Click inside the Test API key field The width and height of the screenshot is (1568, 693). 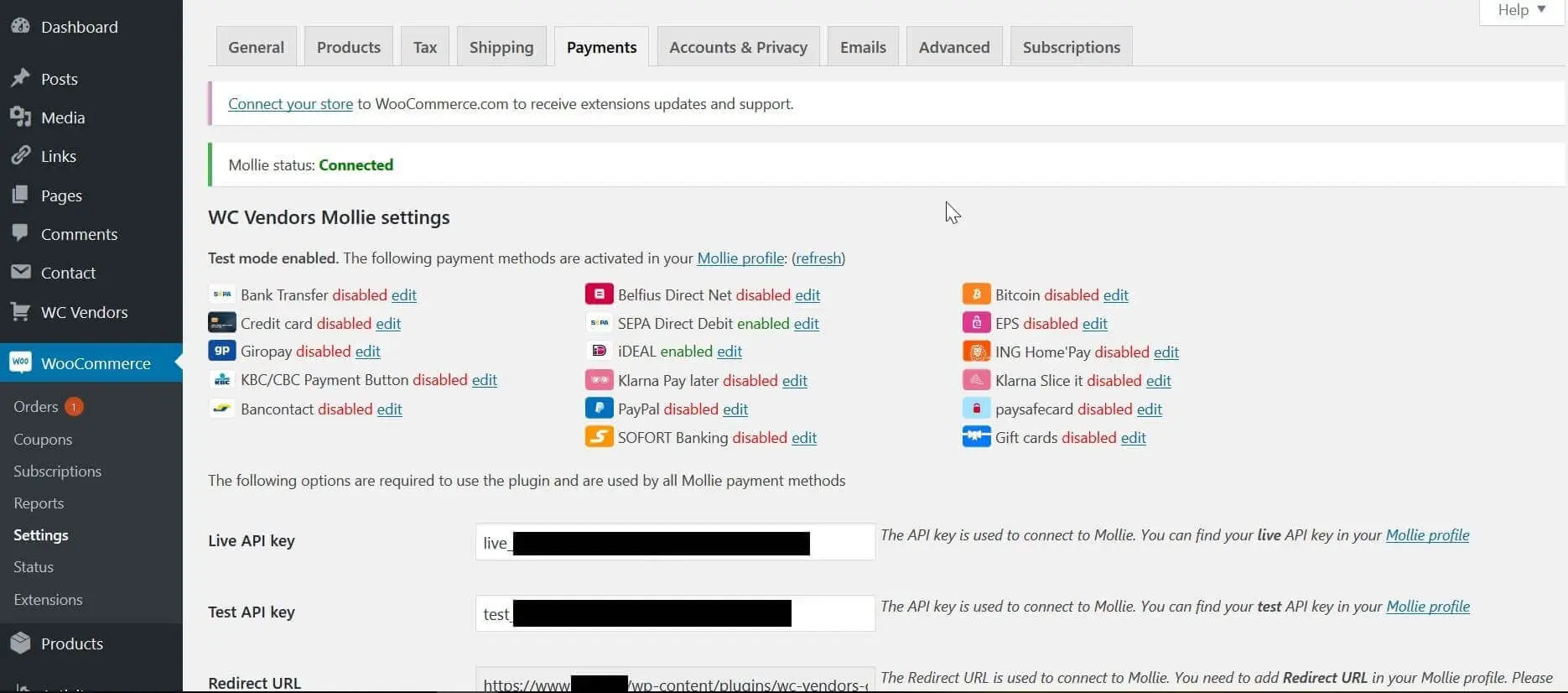(675, 613)
